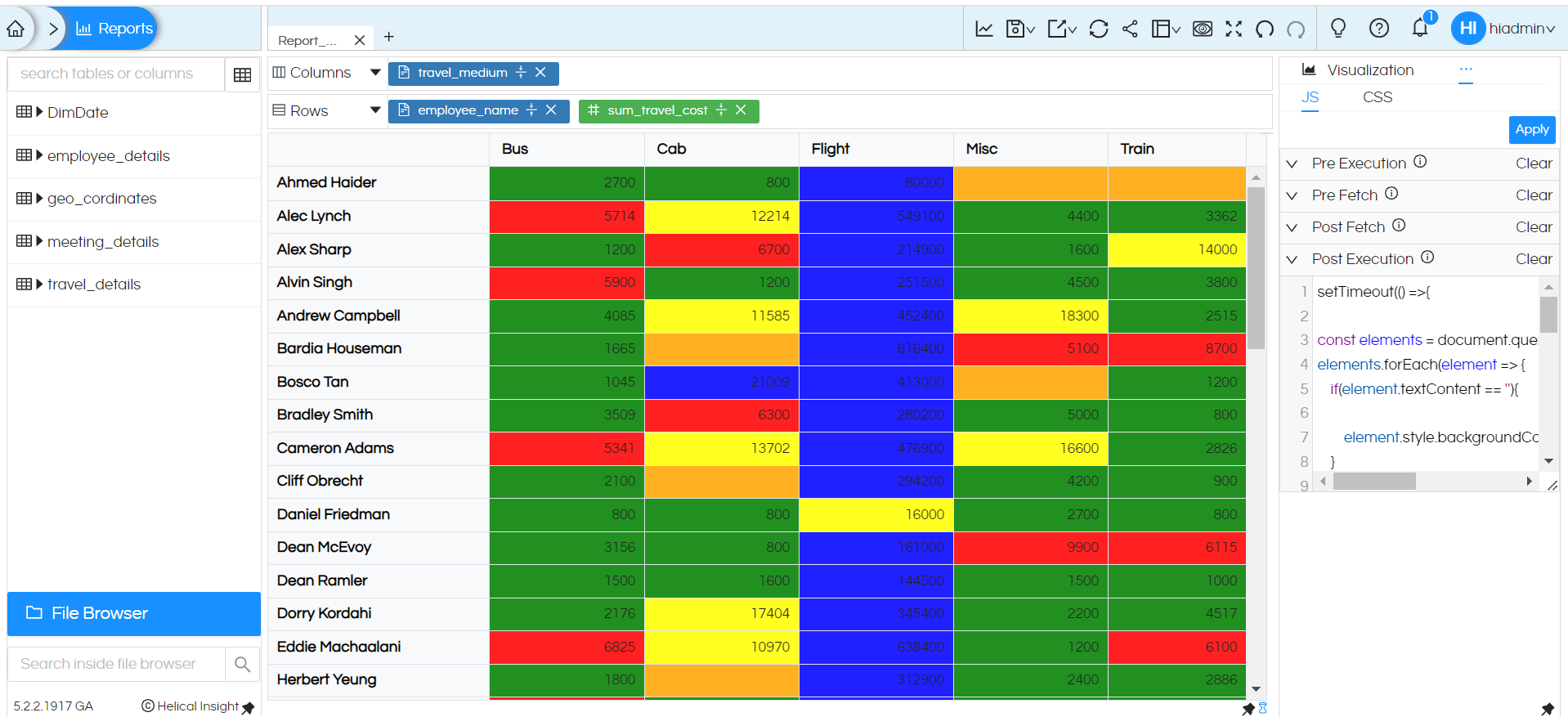Expand the DimDate table
The height and width of the screenshot is (717, 1568).
coord(39,112)
